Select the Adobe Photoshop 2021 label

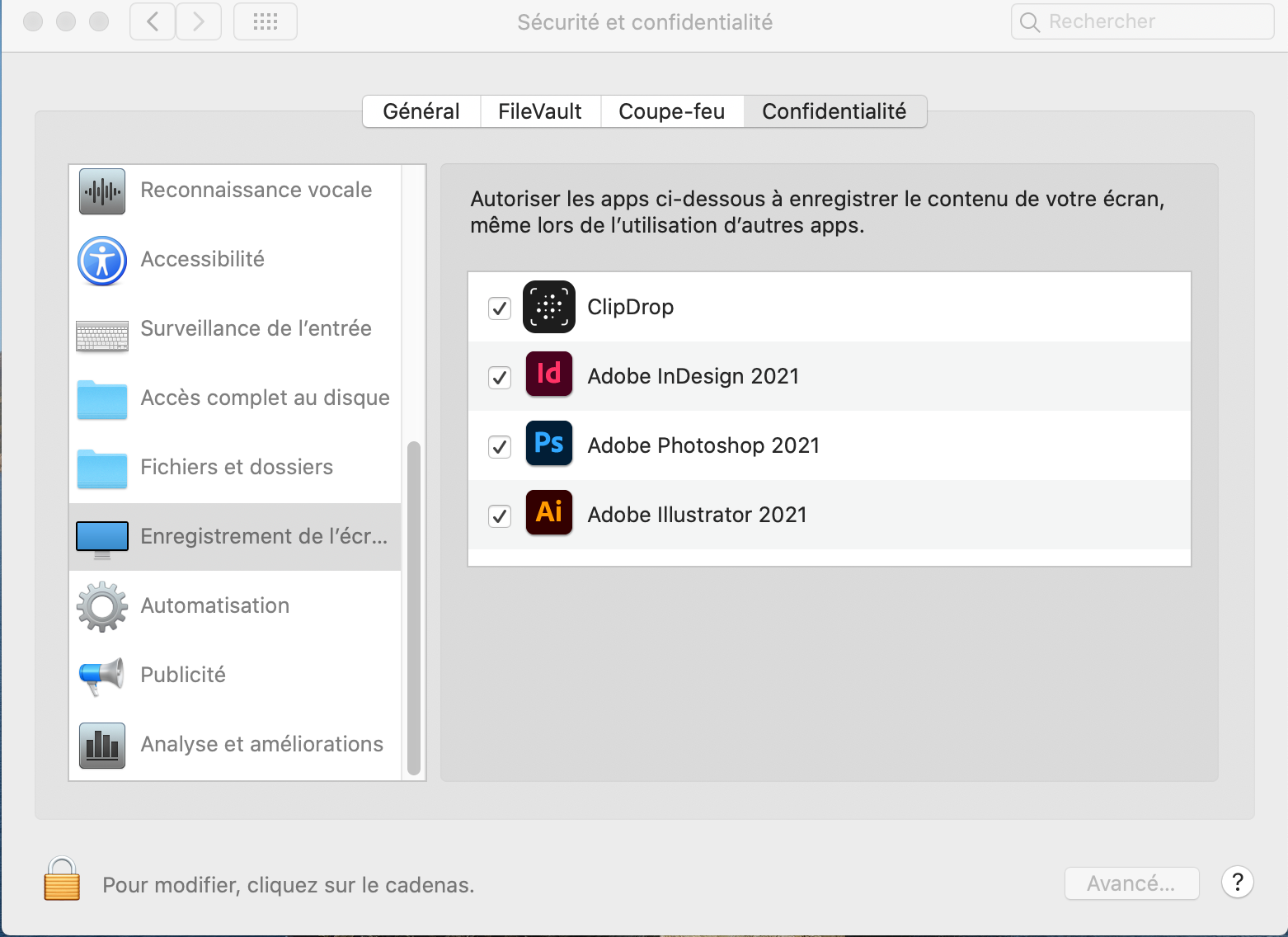(703, 445)
